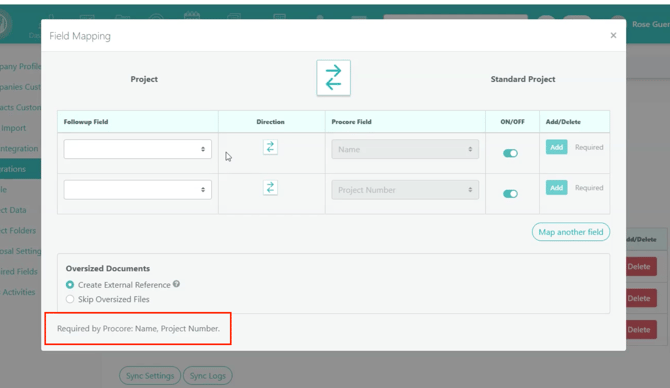This screenshot has height=388, width=670.
Task: Click Required label in Name row
Action: point(589,147)
